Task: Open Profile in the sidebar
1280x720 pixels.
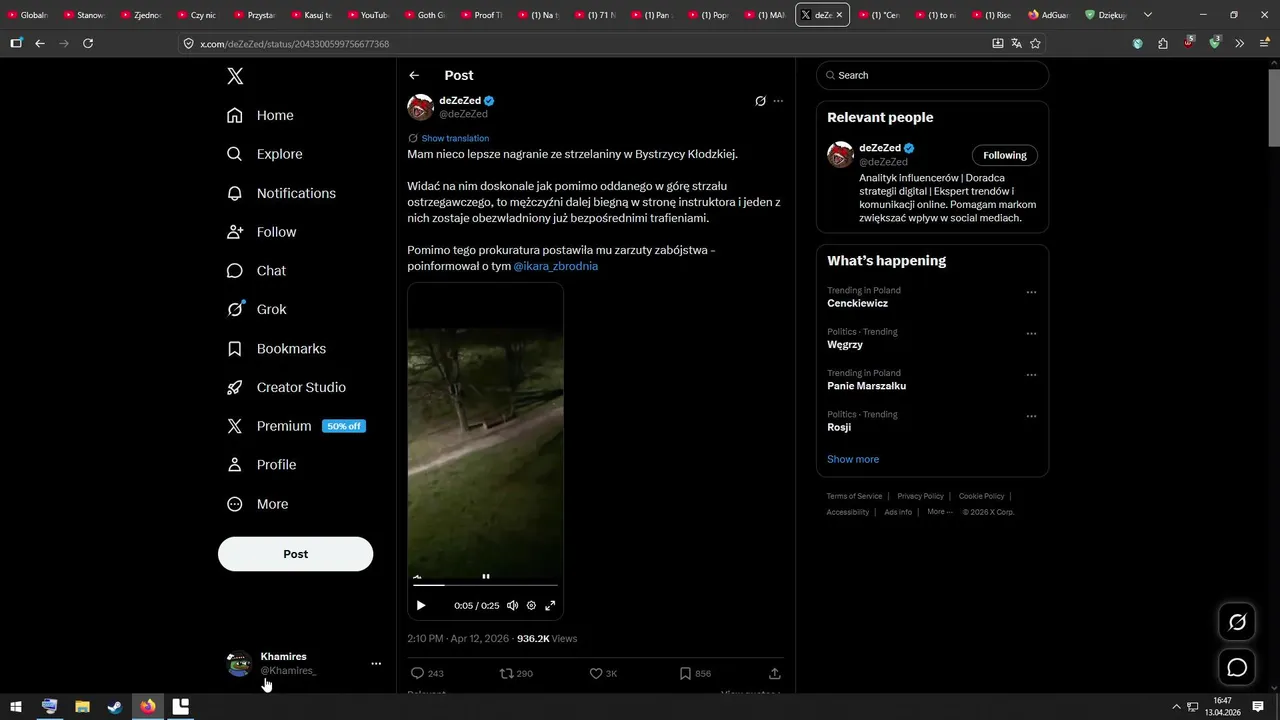Action: point(261,465)
